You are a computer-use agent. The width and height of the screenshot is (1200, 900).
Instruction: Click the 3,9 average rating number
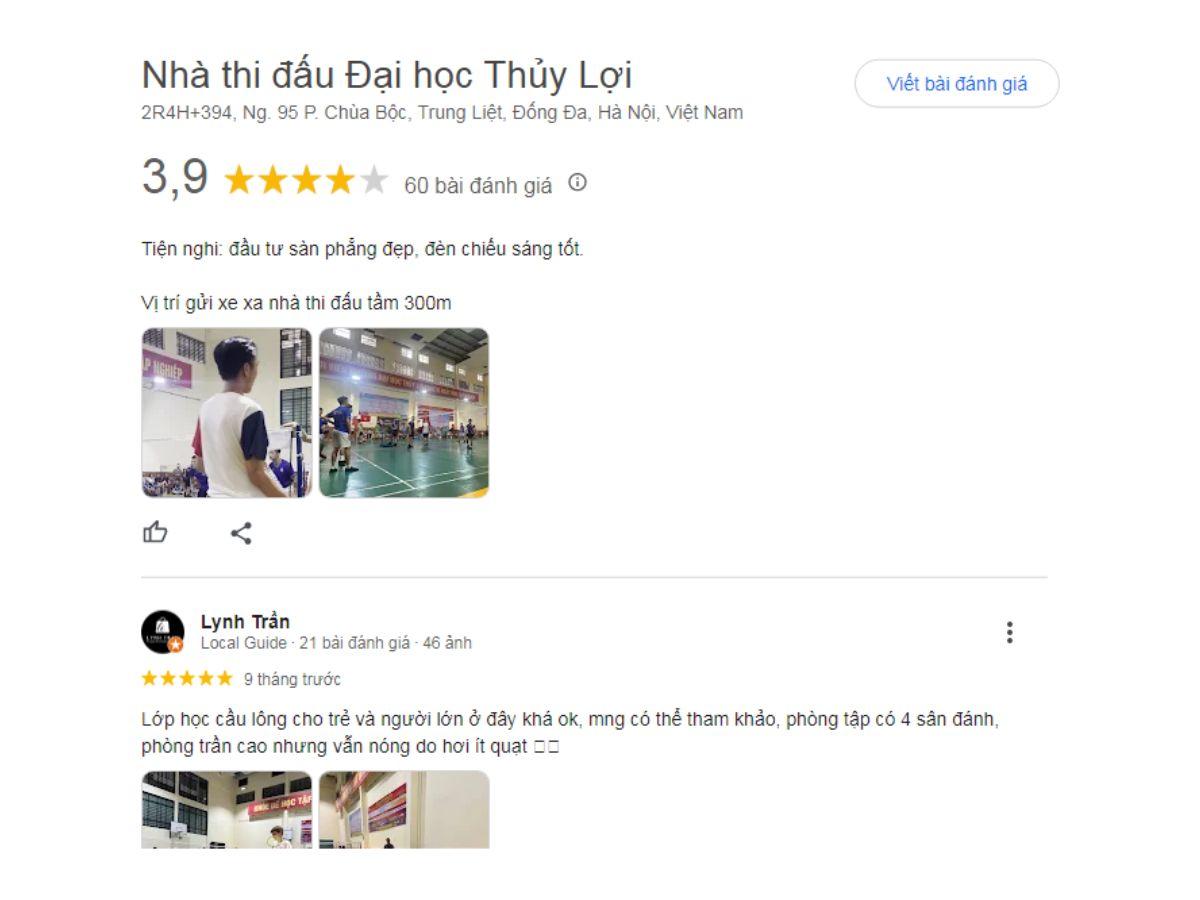175,178
